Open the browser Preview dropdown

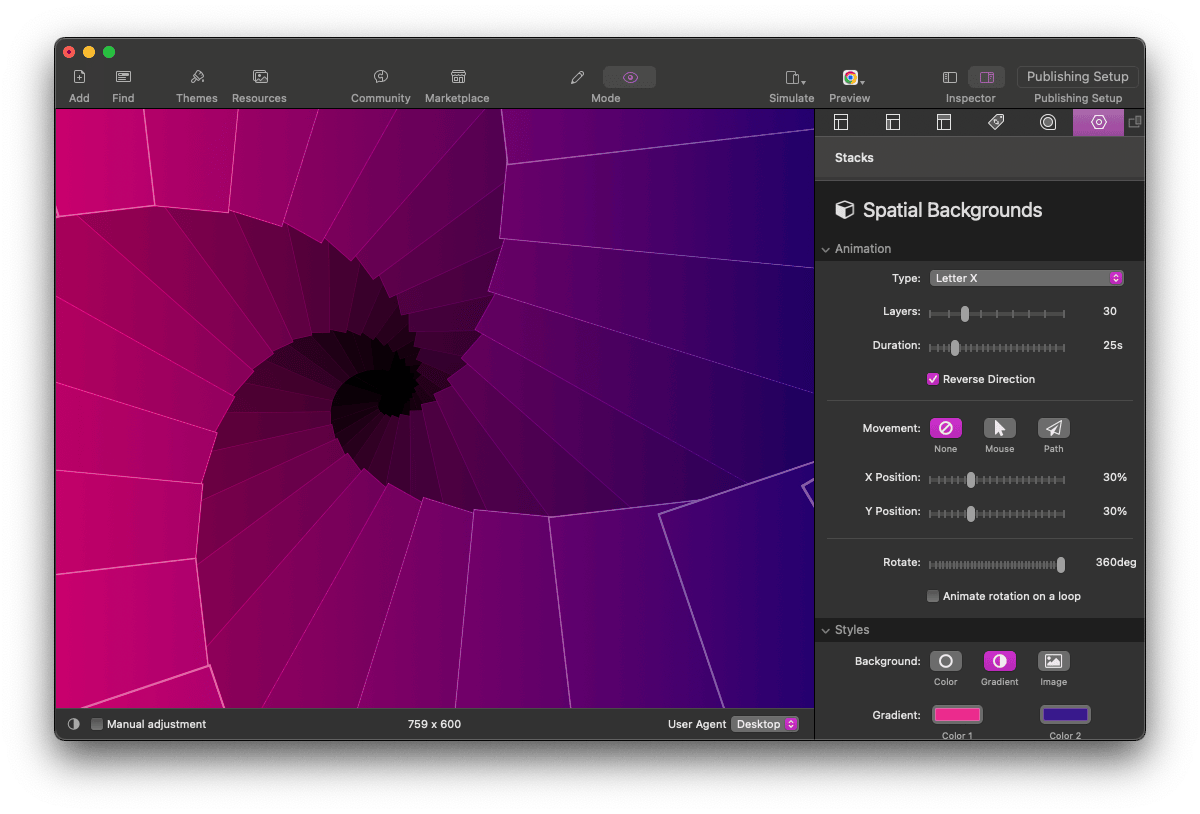point(852,77)
